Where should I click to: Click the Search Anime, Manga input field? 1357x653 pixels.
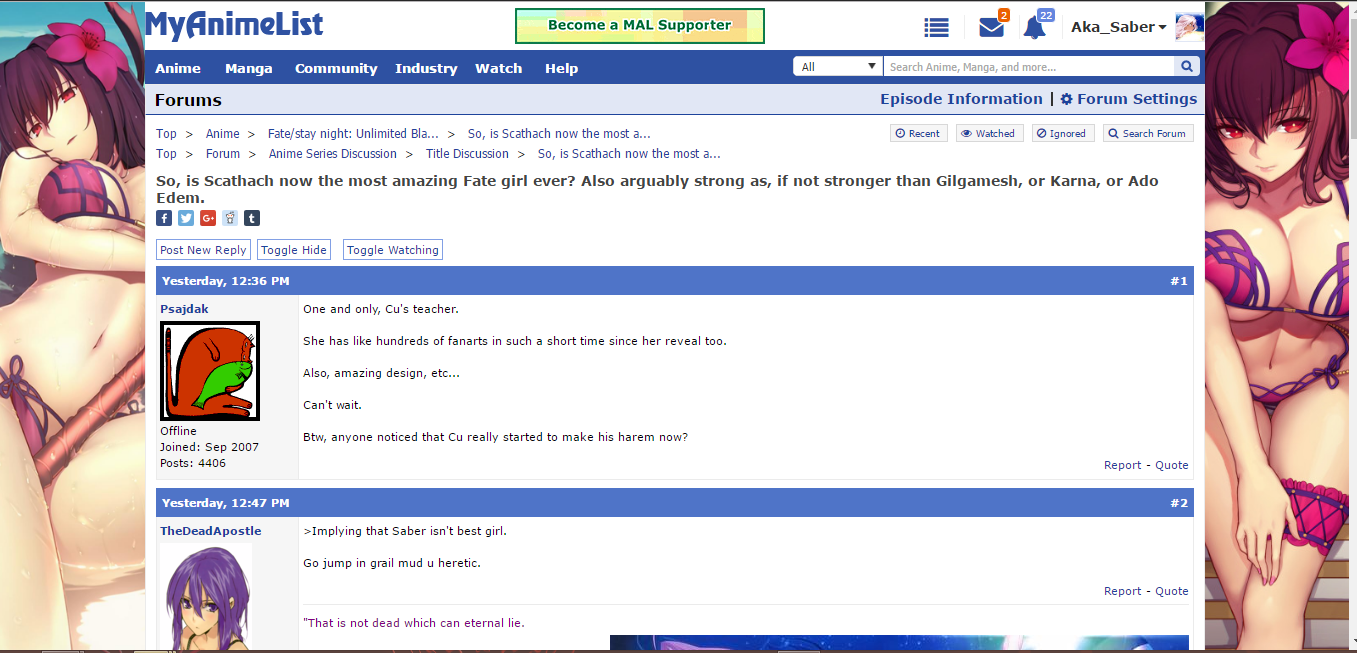tap(1027, 67)
